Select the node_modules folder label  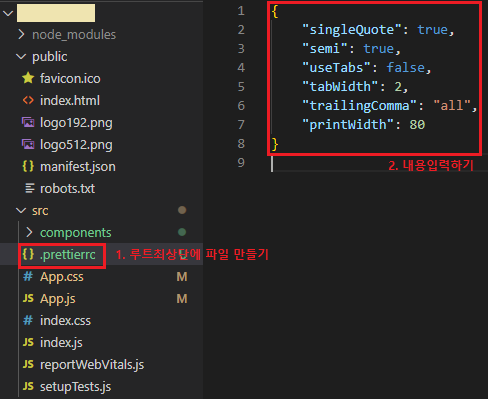point(74,34)
